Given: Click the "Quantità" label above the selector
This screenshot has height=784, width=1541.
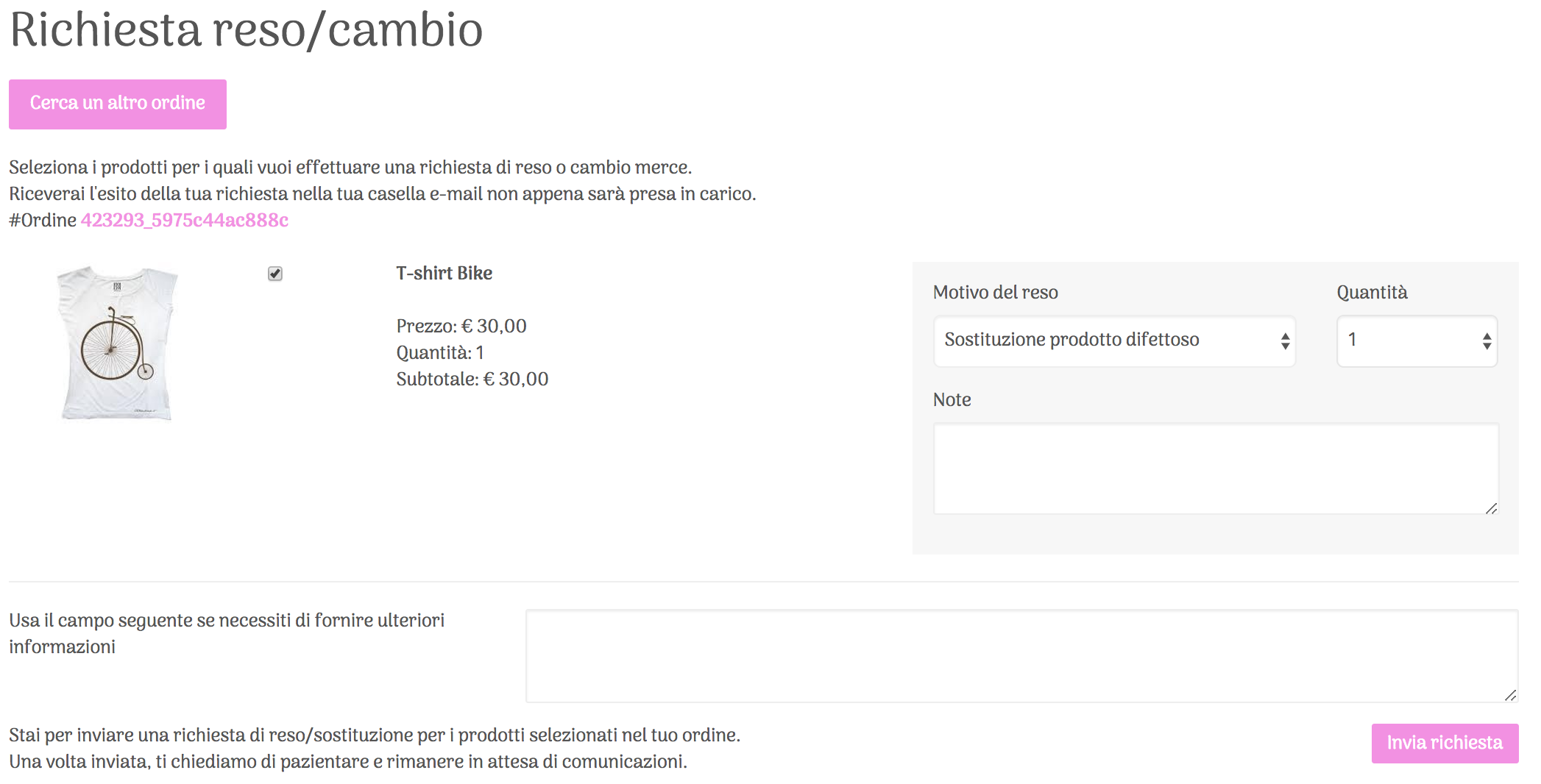Looking at the screenshot, I should tap(1372, 292).
